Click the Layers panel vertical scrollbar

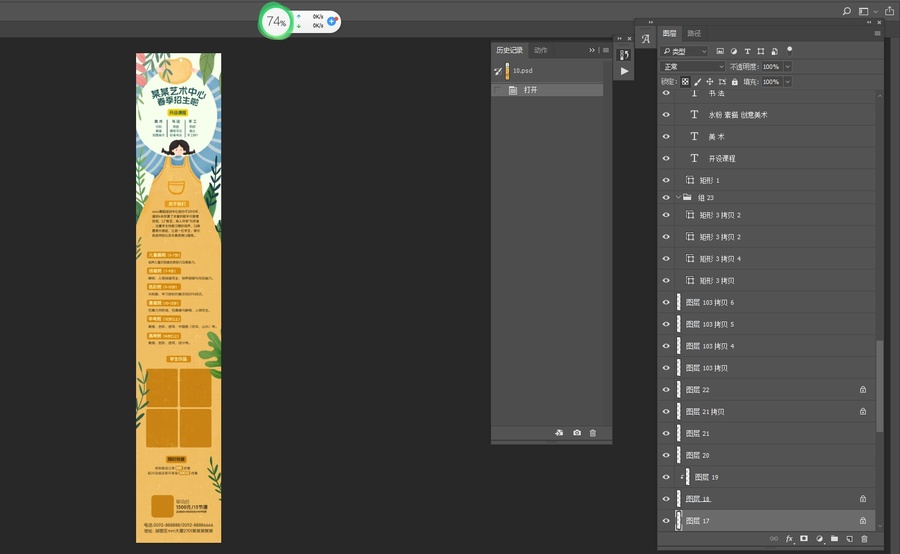tap(879, 386)
